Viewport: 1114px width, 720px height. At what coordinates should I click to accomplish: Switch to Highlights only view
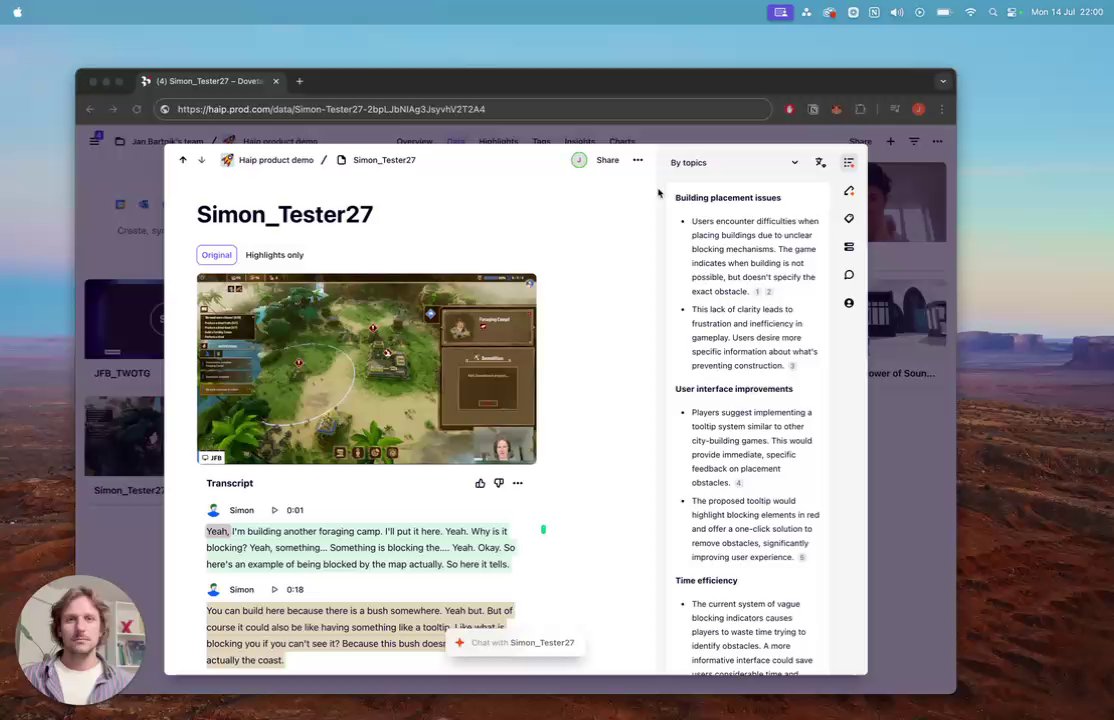(274, 255)
